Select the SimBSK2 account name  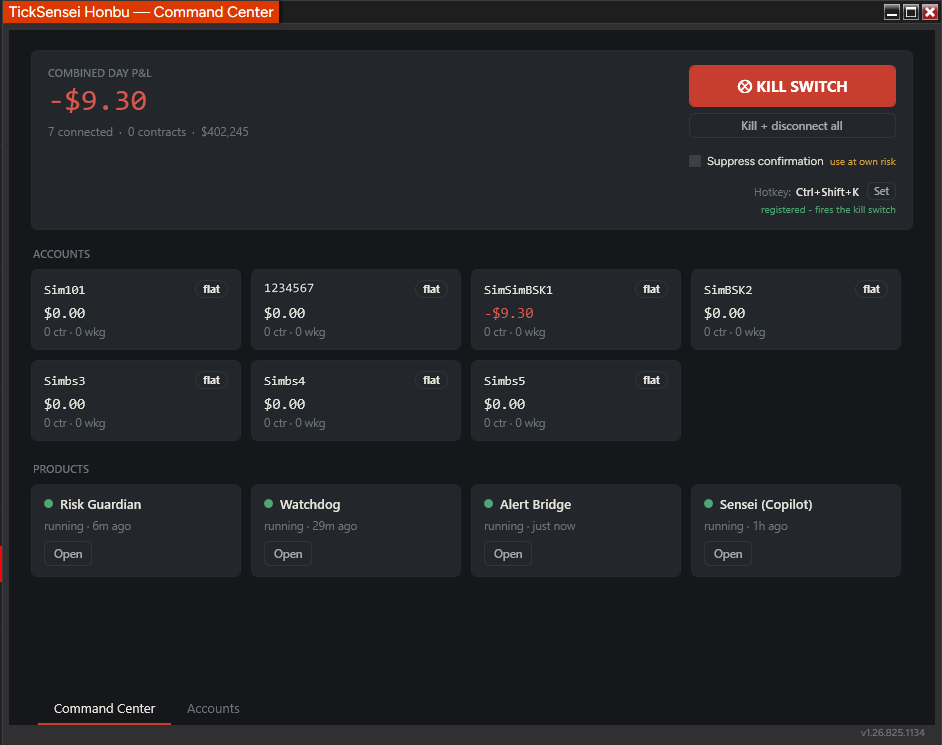tap(728, 290)
